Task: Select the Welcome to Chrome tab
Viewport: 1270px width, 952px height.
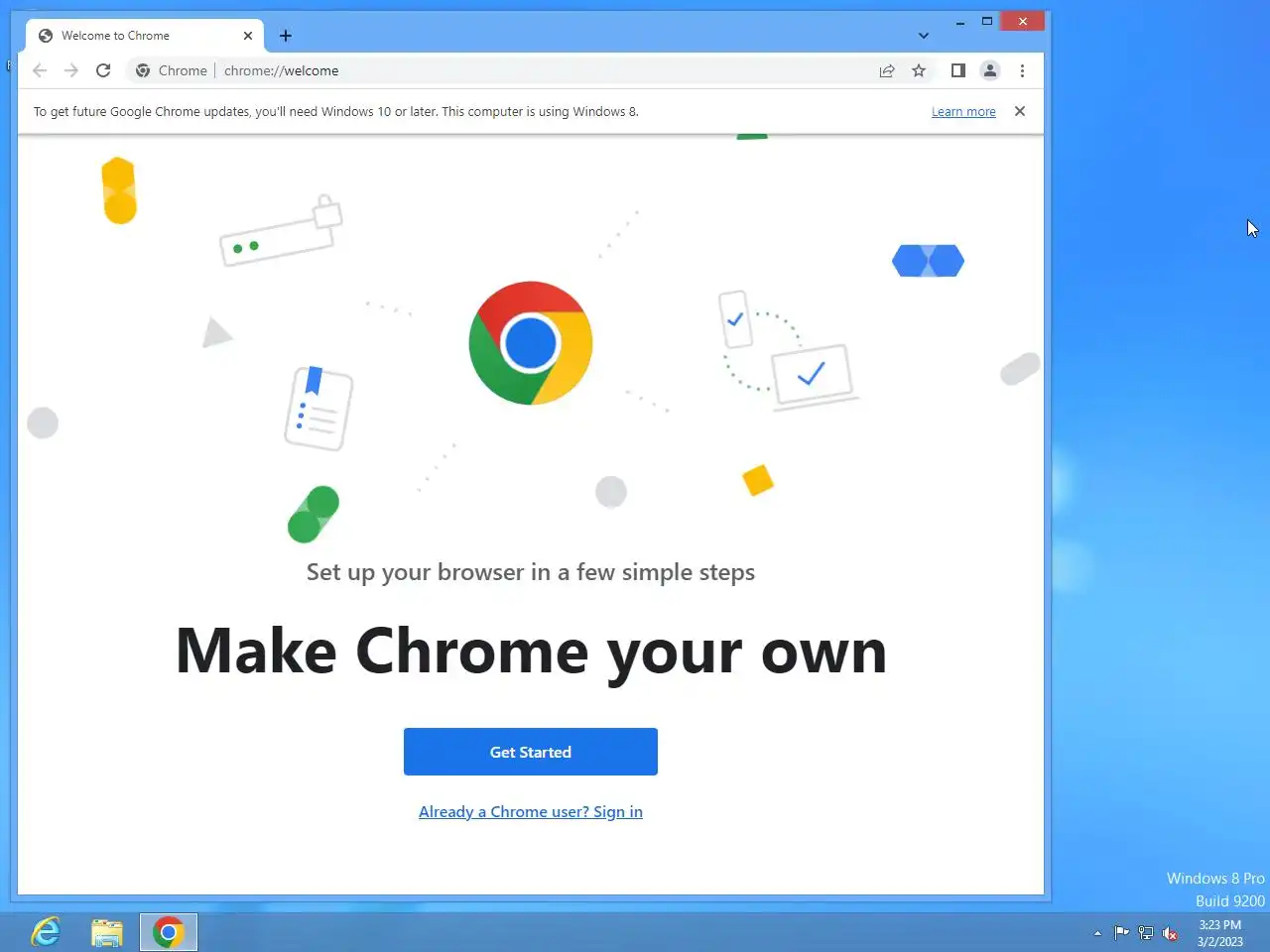Action: (x=145, y=36)
